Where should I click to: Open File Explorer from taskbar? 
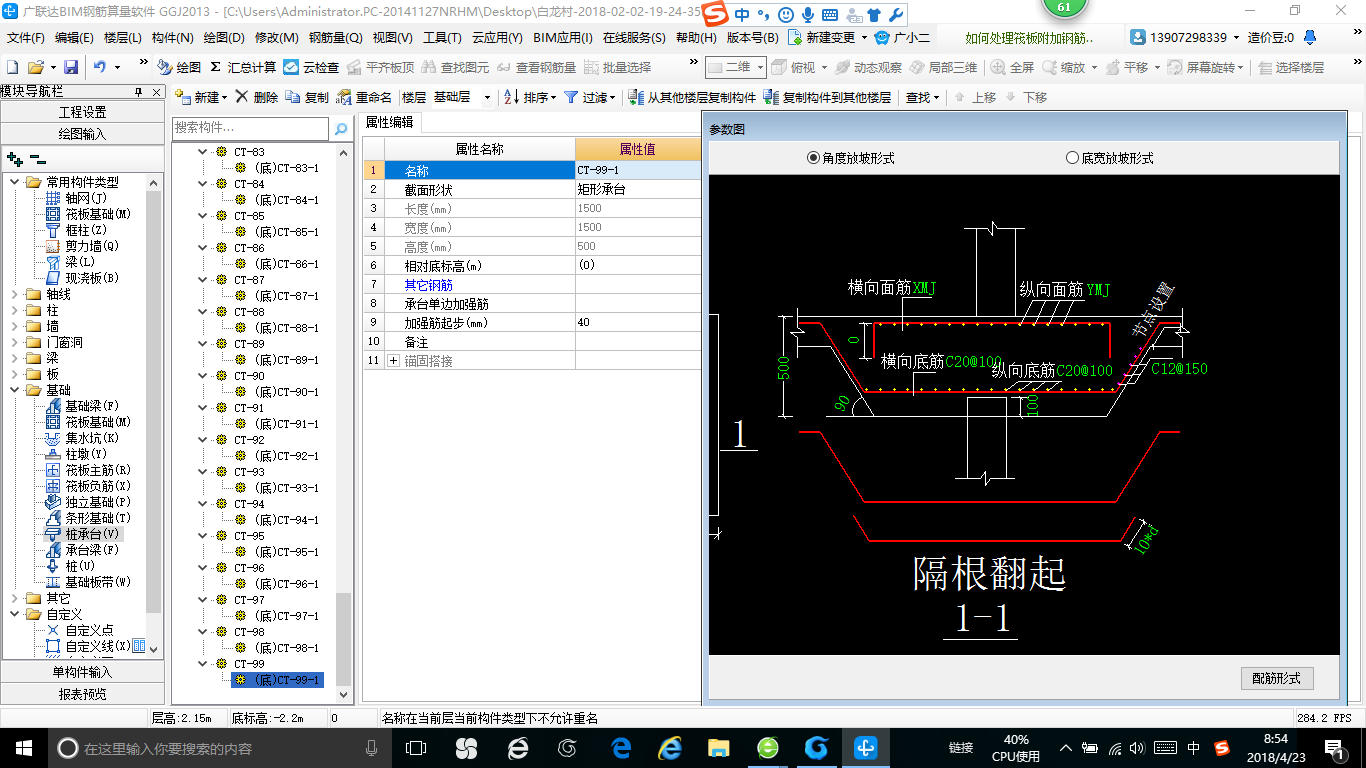(718, 747)
